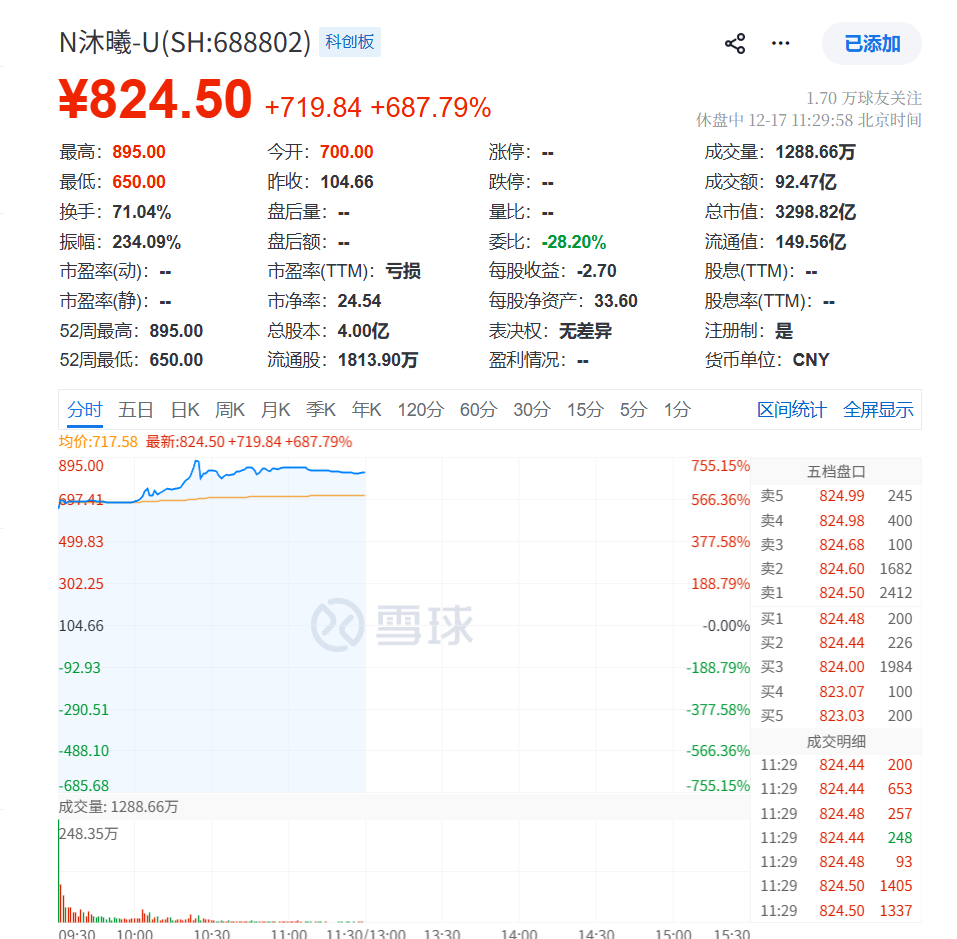The width and height of the screenshot is (957, 939).
Task: Toggle the 已添加 watchlist button
Action: [x=871, y=43]
